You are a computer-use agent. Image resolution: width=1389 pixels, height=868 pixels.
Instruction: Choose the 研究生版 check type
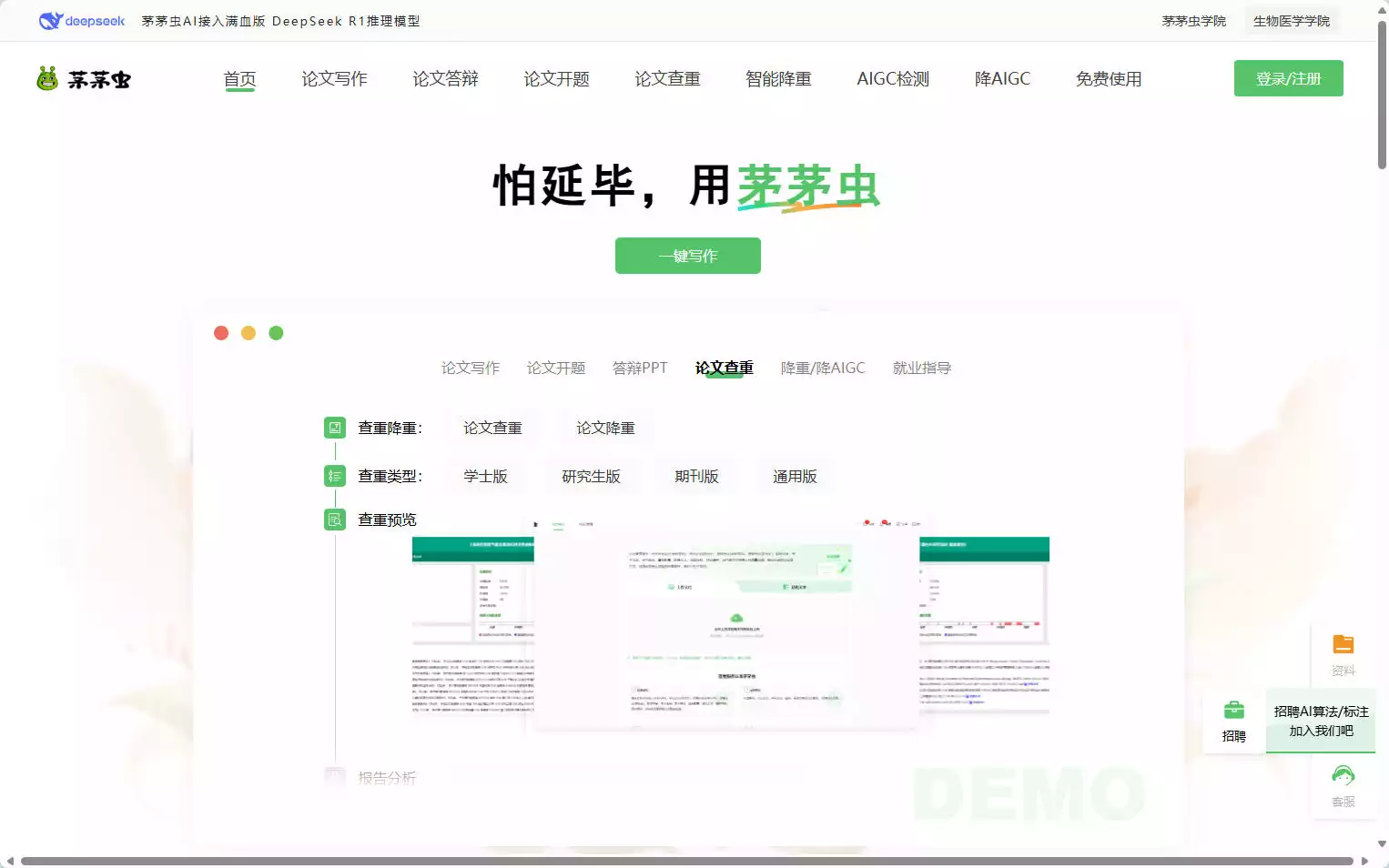[x=591, y=476]
